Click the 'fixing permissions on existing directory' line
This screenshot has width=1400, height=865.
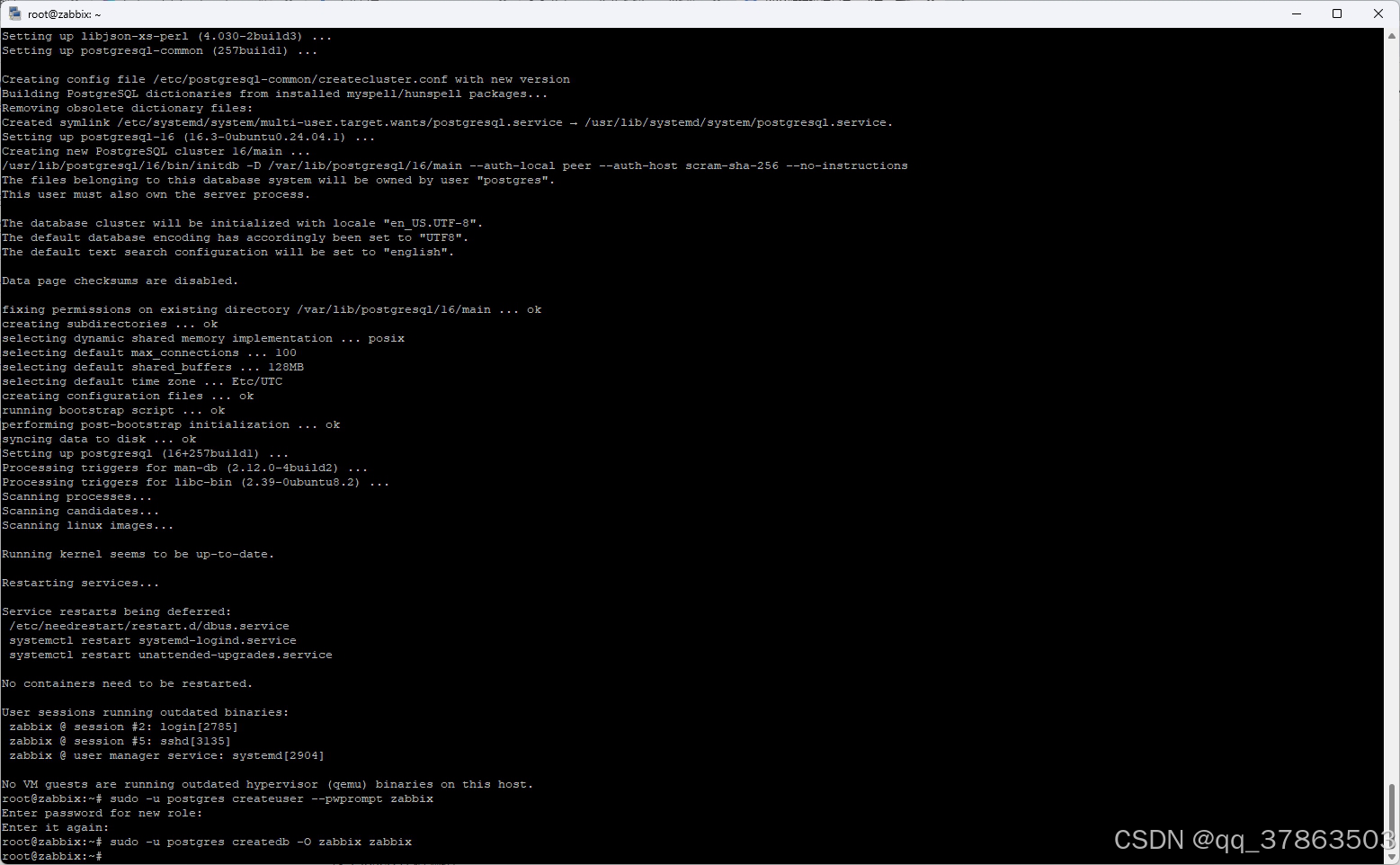272,309
